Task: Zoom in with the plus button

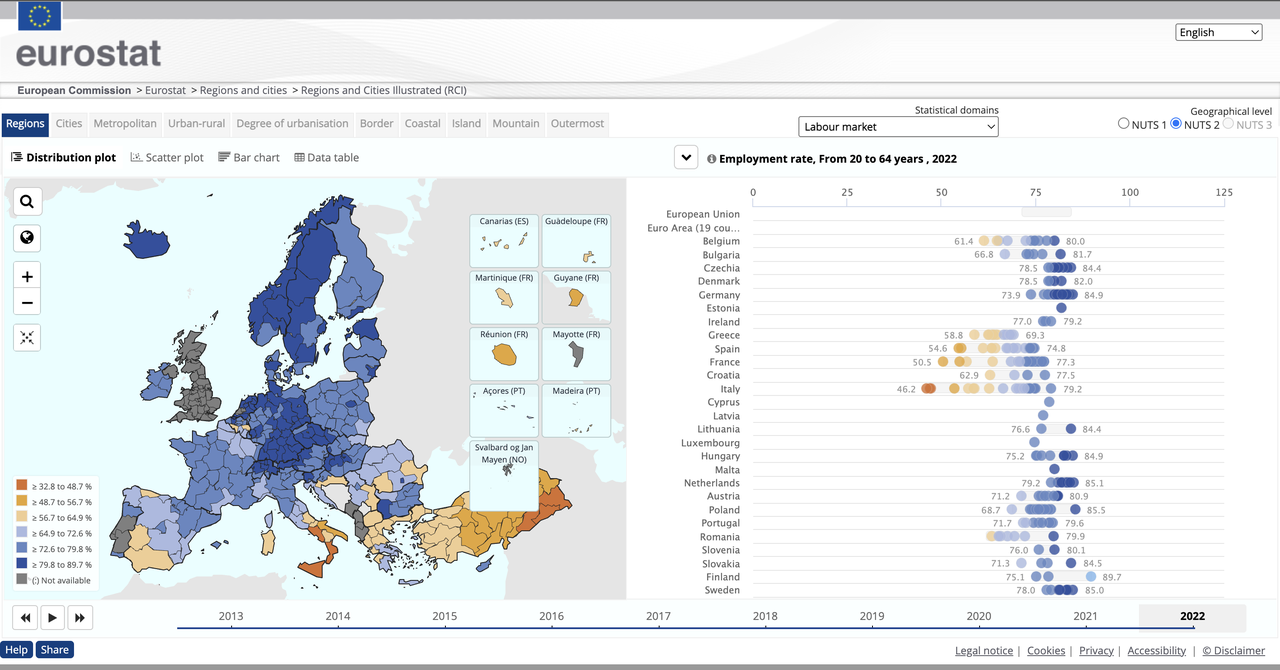Action: 27,277
